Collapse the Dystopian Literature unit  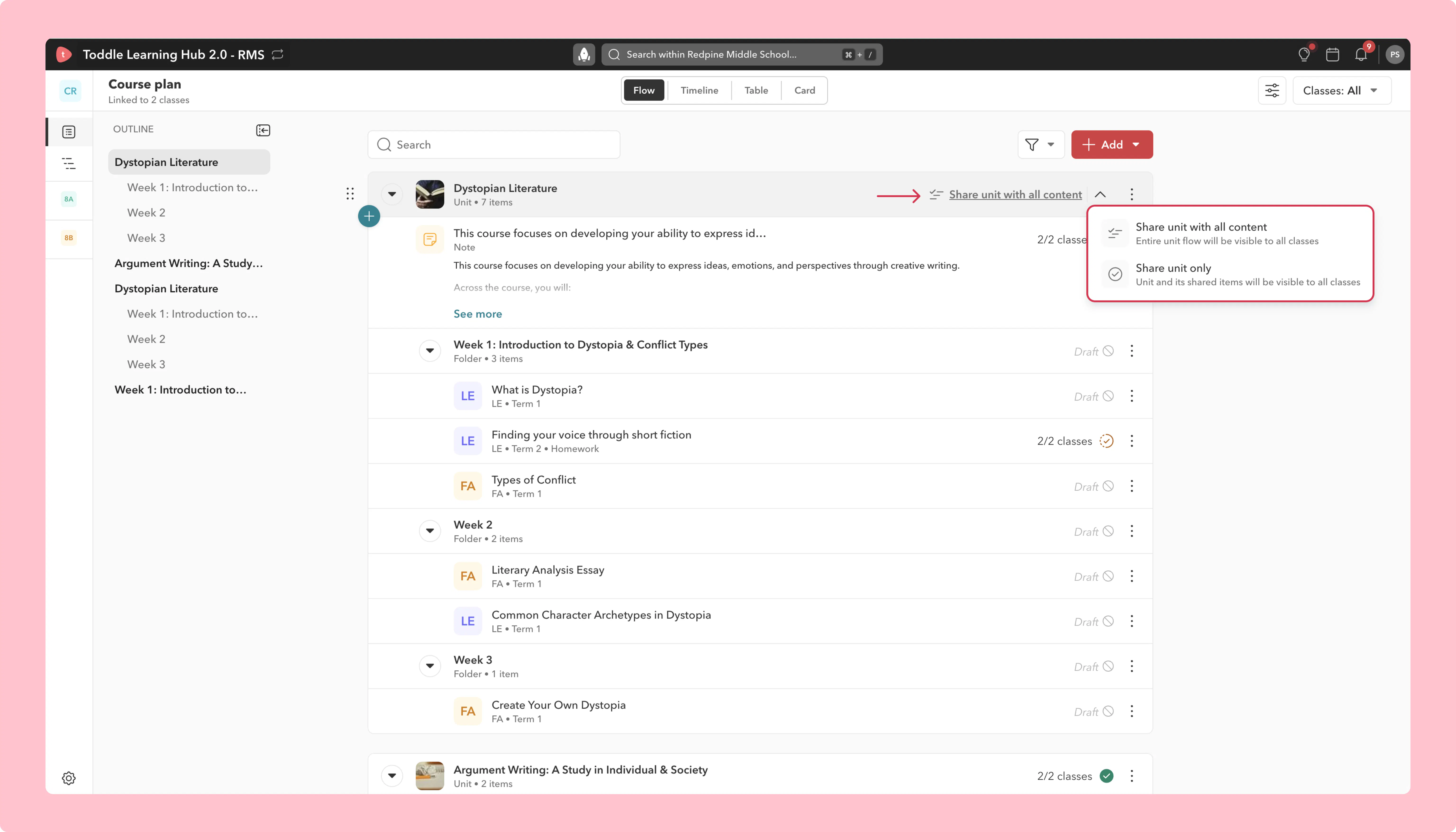(x=392, y=194)
